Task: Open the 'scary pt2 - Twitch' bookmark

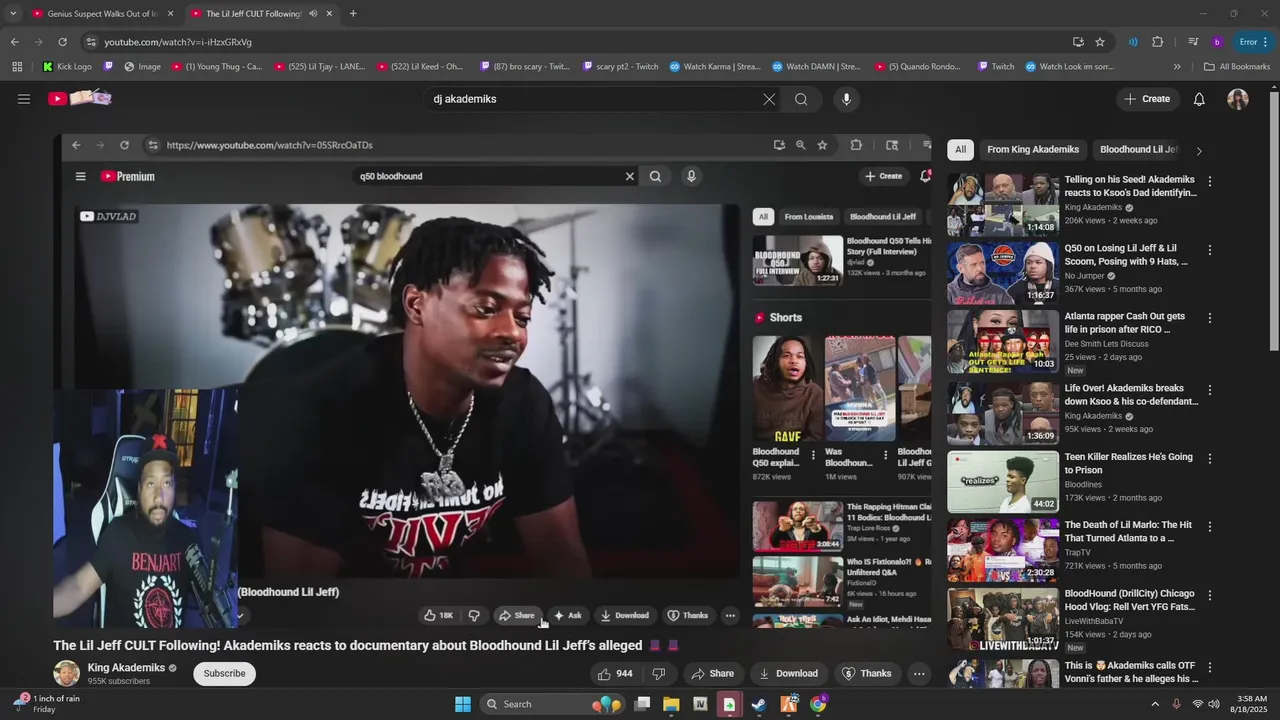Action: (620, 67)
